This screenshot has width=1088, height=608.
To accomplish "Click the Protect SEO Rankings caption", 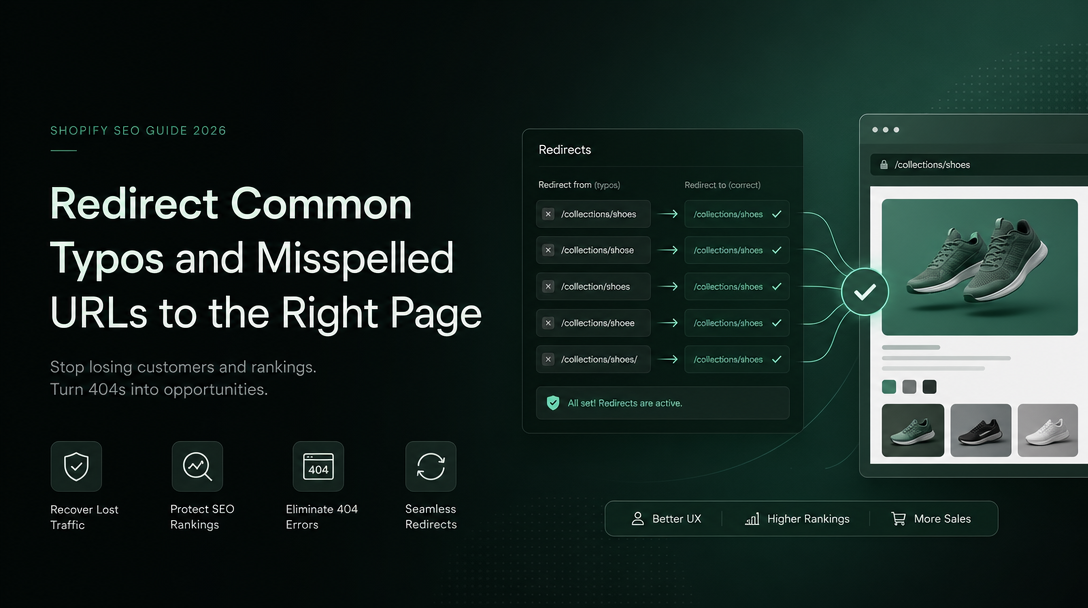I will click(202, 516).
